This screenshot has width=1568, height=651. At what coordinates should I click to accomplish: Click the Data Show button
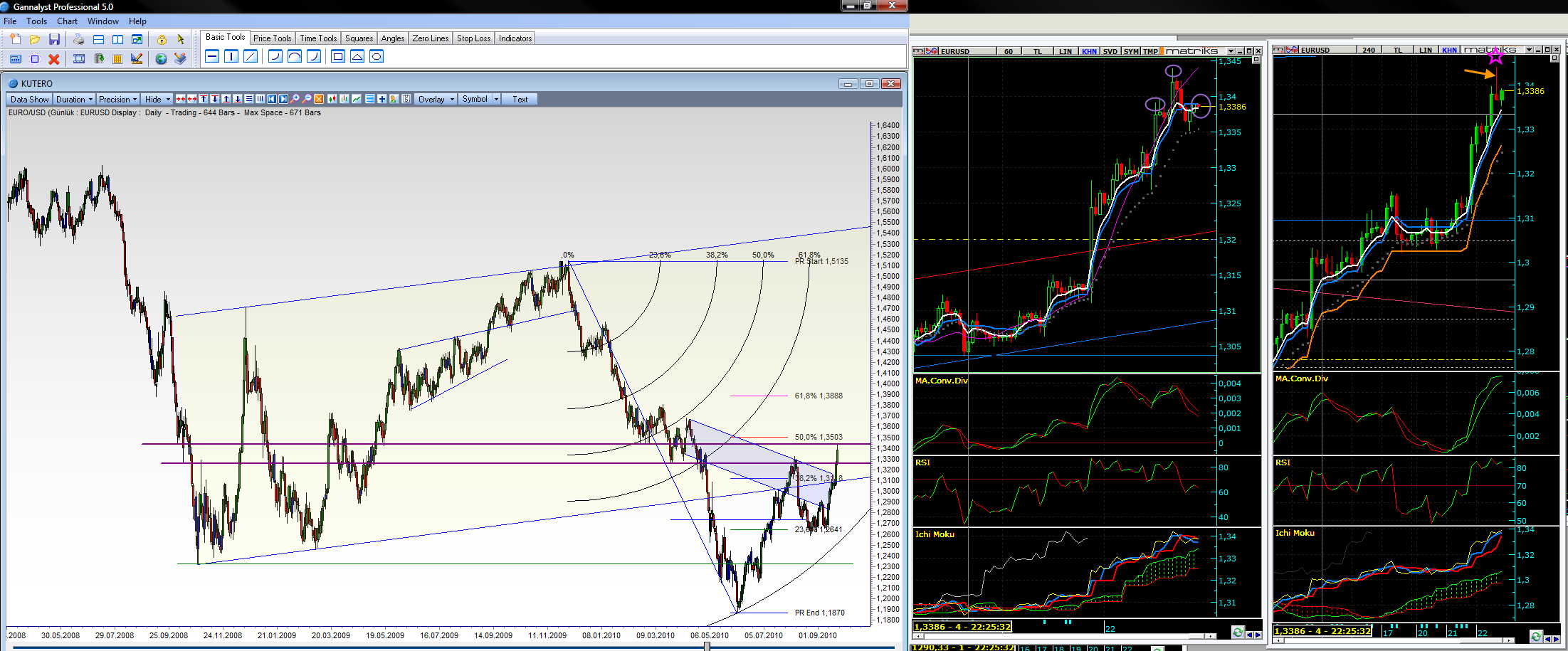point(30,100)
